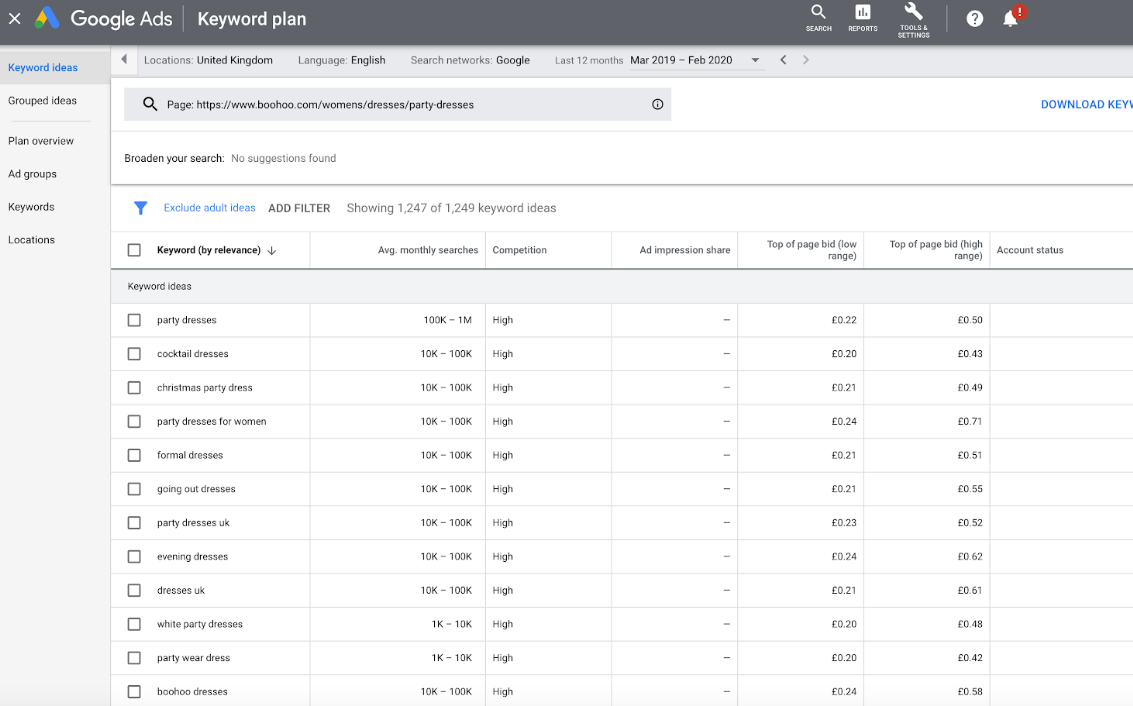Image resolution: width=1133 pixels, height=706 pixels.
Task: Tick the checkbox for boohoo dresses
Action: click(134, 692)
